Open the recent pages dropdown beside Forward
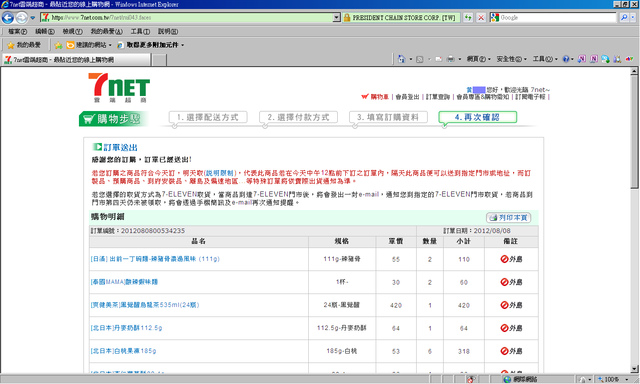640x384 pixels. click(33, 18)
